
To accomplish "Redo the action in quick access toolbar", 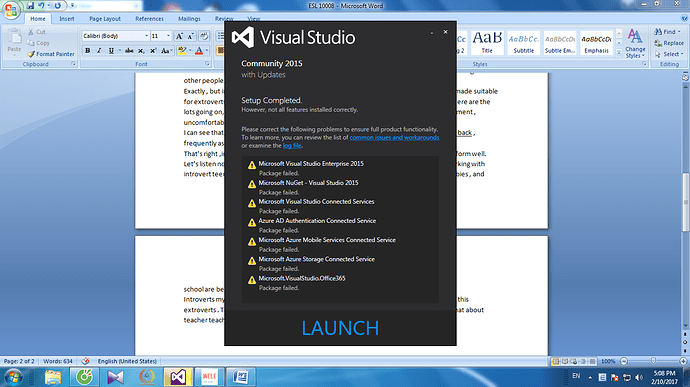I will coord(58,6).
